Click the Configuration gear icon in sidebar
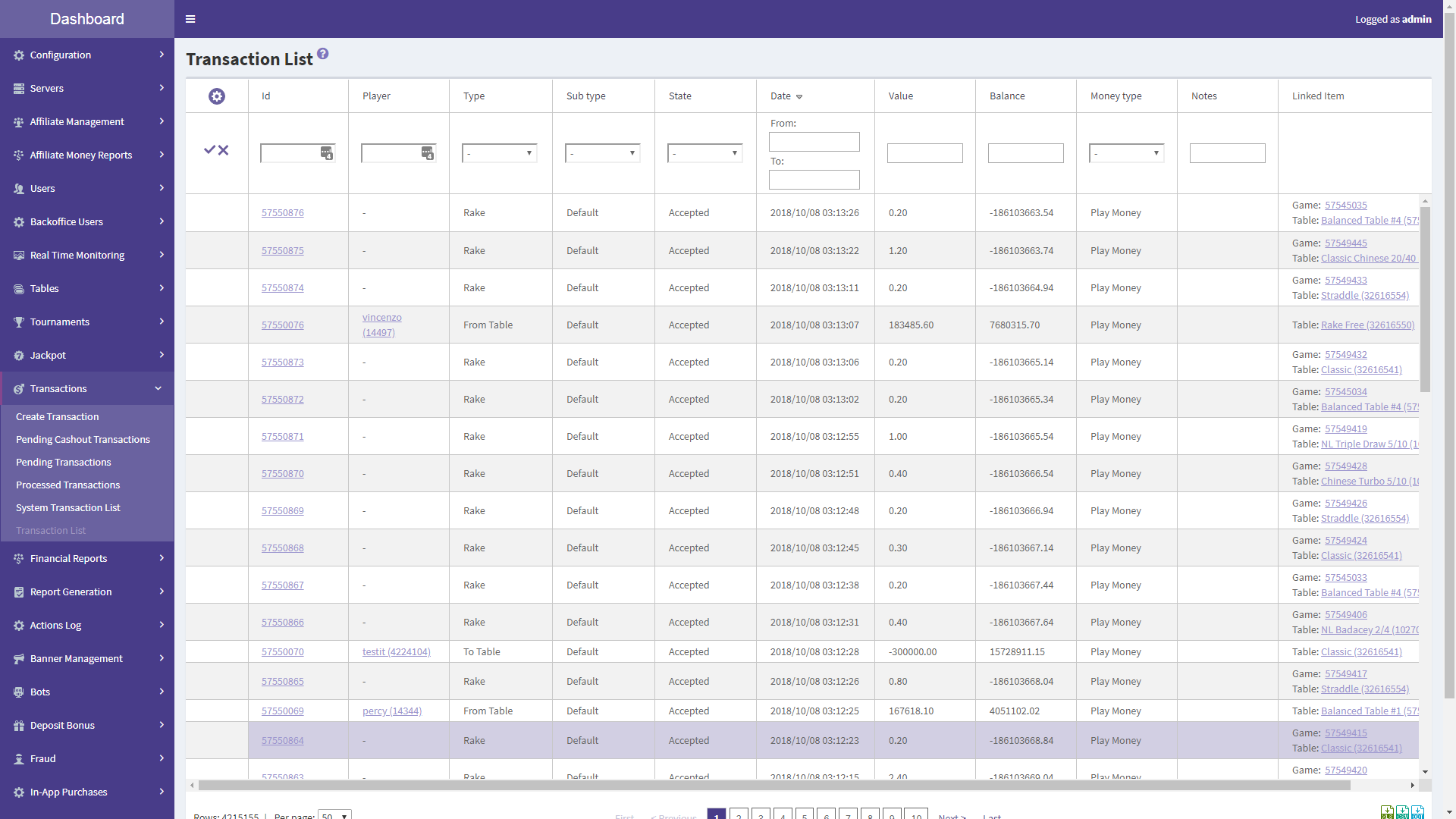 19,55
